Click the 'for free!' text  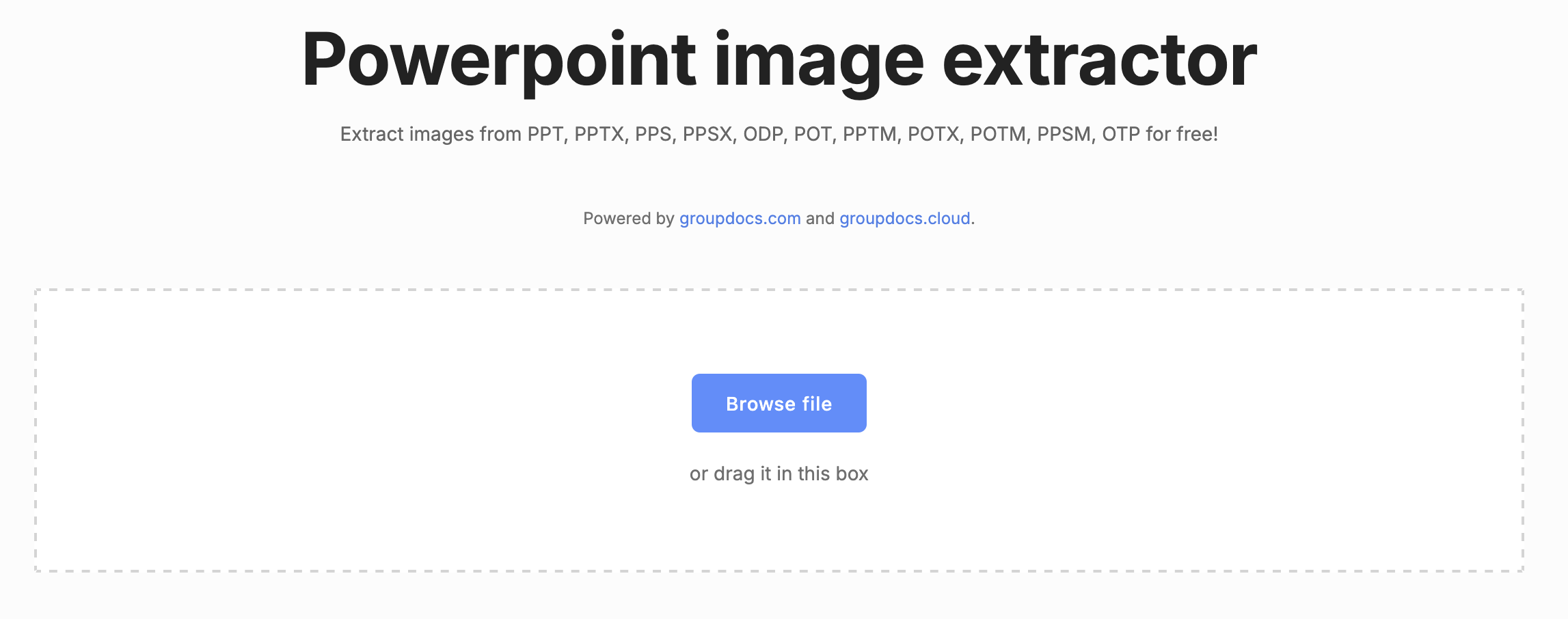point(1182,134)
